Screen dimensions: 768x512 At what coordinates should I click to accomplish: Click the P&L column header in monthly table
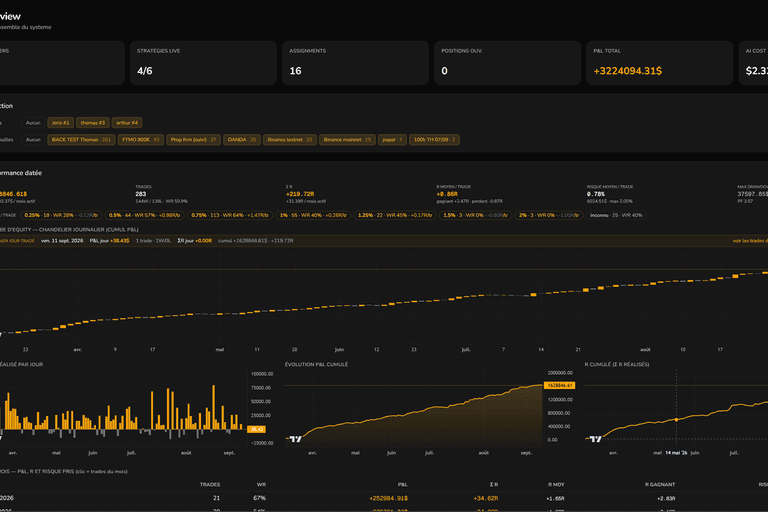[403, 485]
